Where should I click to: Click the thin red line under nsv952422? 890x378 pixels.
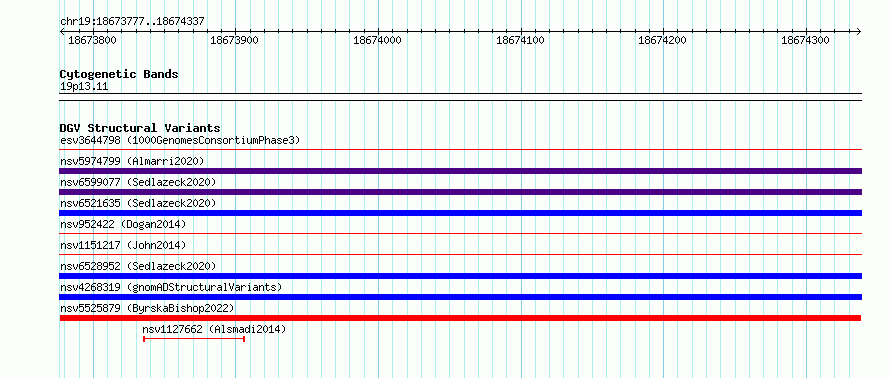[x=460, y=233]
